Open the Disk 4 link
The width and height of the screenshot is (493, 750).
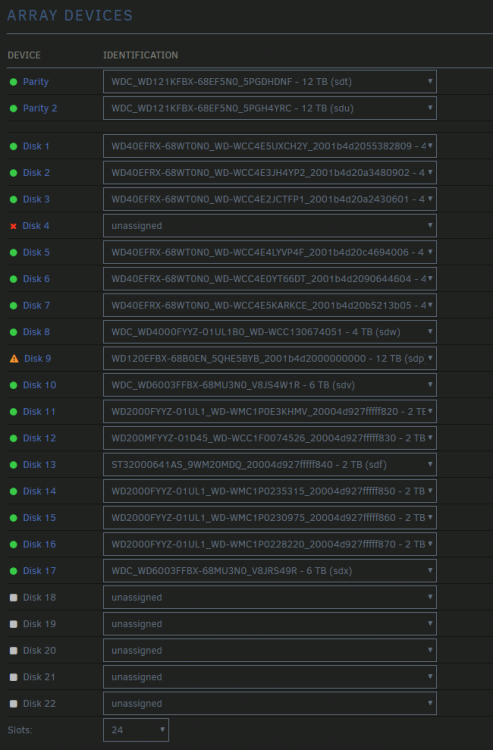pos(36,226)
